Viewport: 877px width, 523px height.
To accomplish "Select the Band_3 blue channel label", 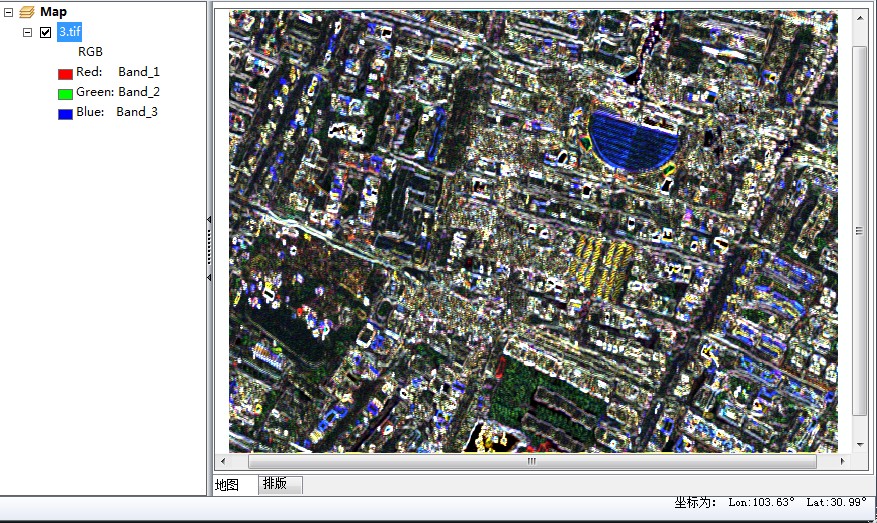I will pos(136,112).
